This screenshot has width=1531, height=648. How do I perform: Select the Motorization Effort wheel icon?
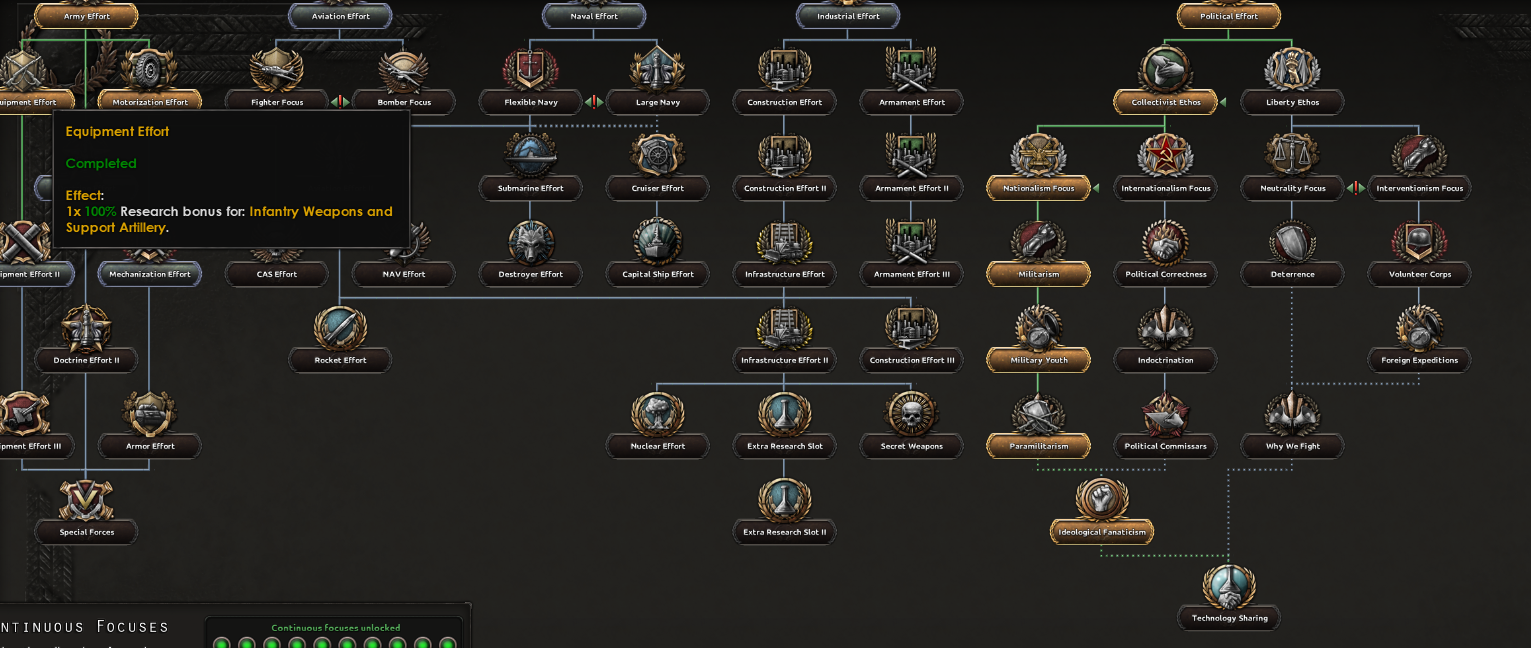click(x=149, y=71)
